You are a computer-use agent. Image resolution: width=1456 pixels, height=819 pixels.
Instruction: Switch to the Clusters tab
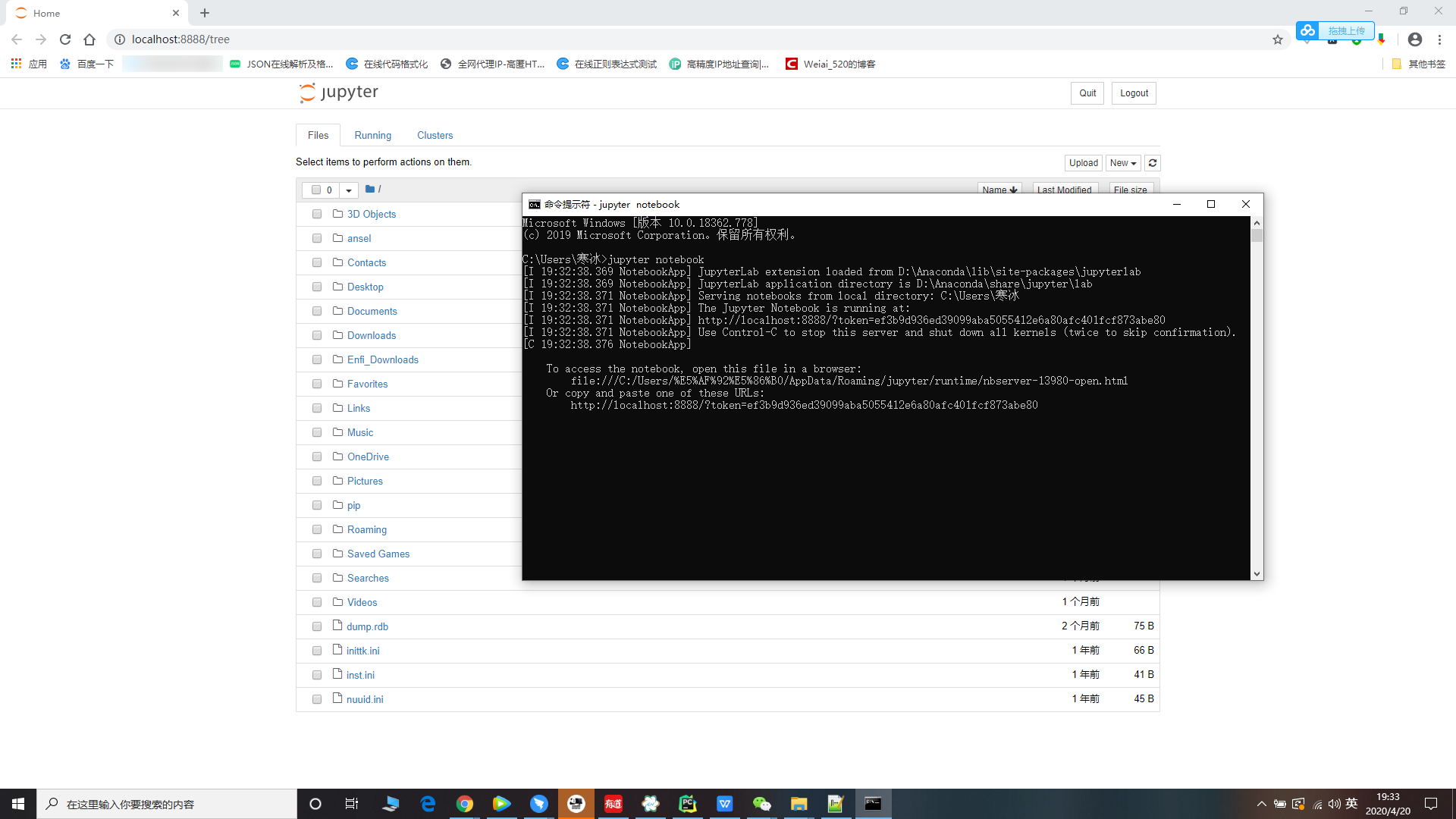(435, 135)
